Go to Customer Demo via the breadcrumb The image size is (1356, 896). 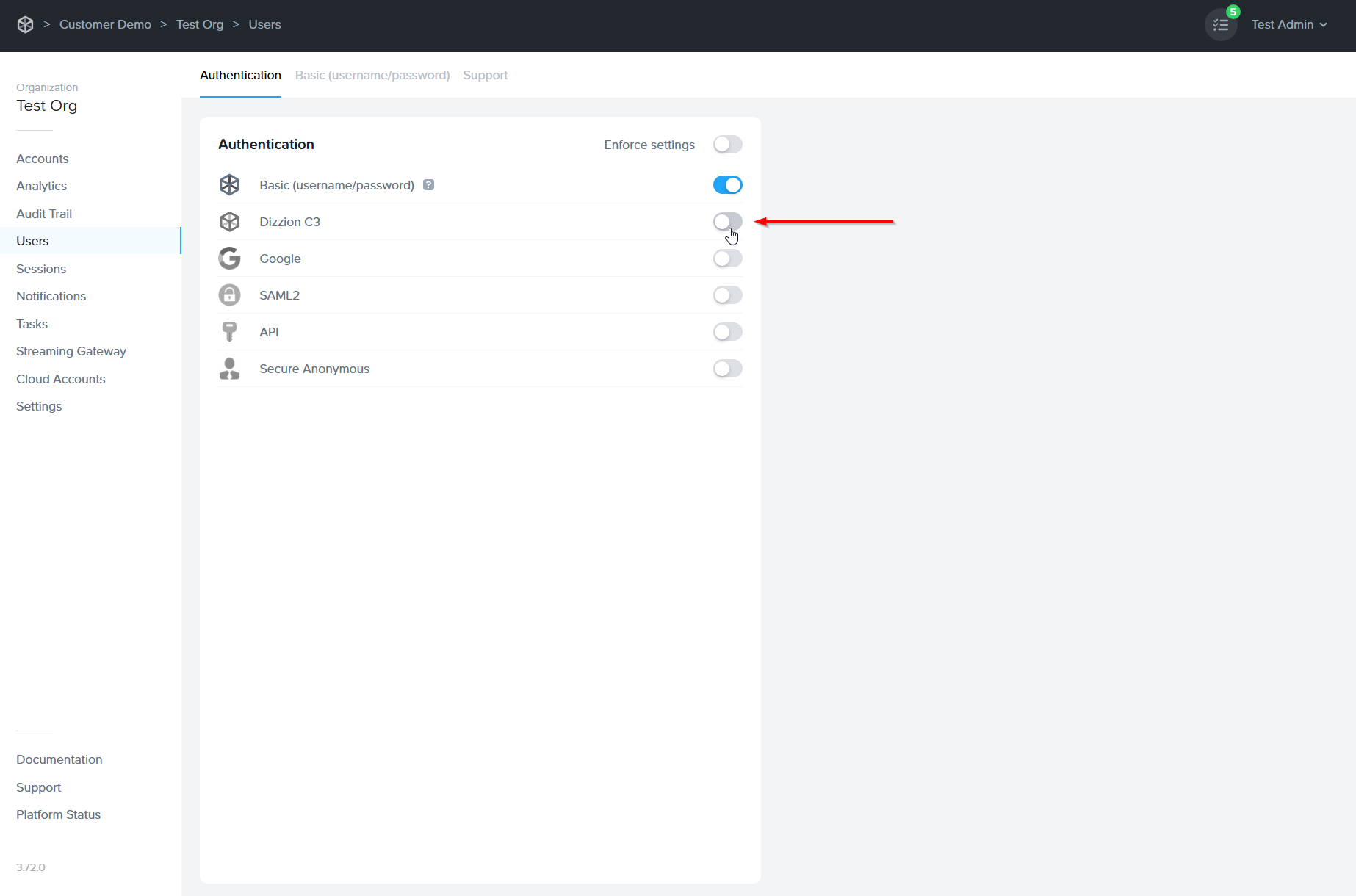coord(105,24)
